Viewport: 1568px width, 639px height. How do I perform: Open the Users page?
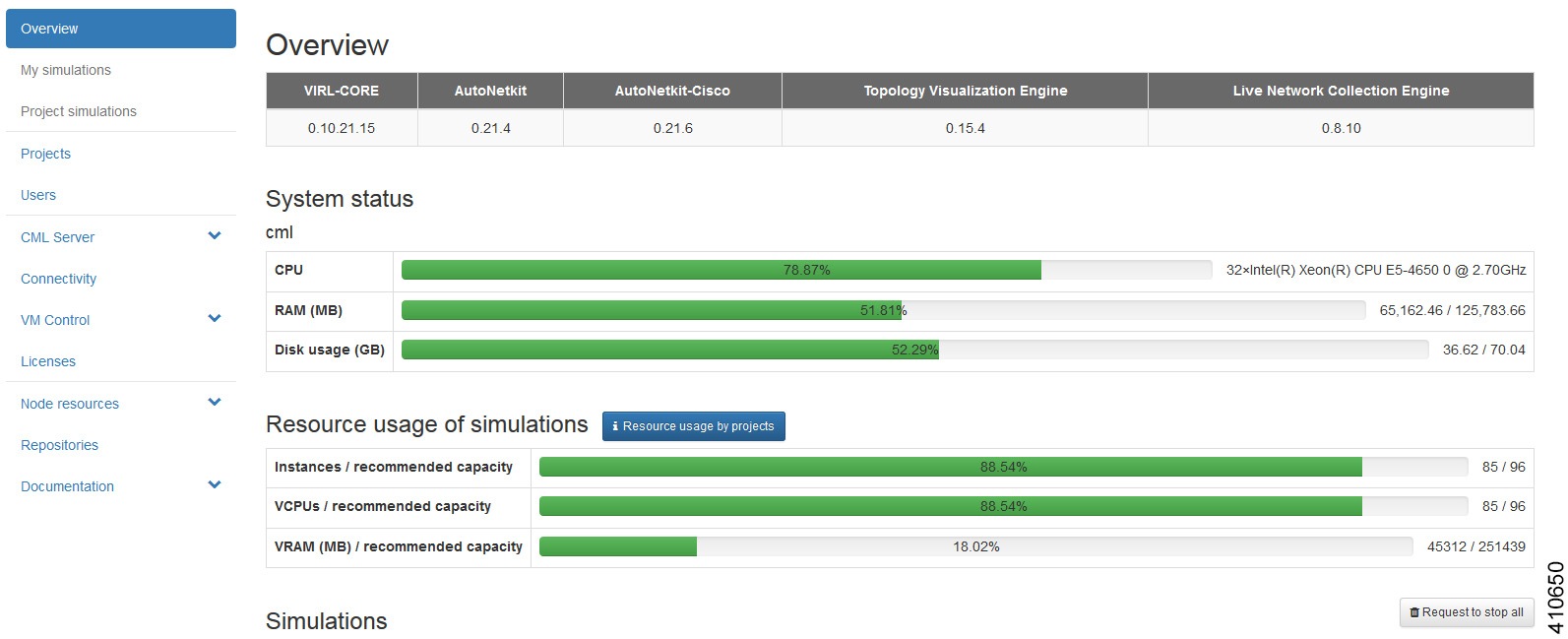click(38, 195)
